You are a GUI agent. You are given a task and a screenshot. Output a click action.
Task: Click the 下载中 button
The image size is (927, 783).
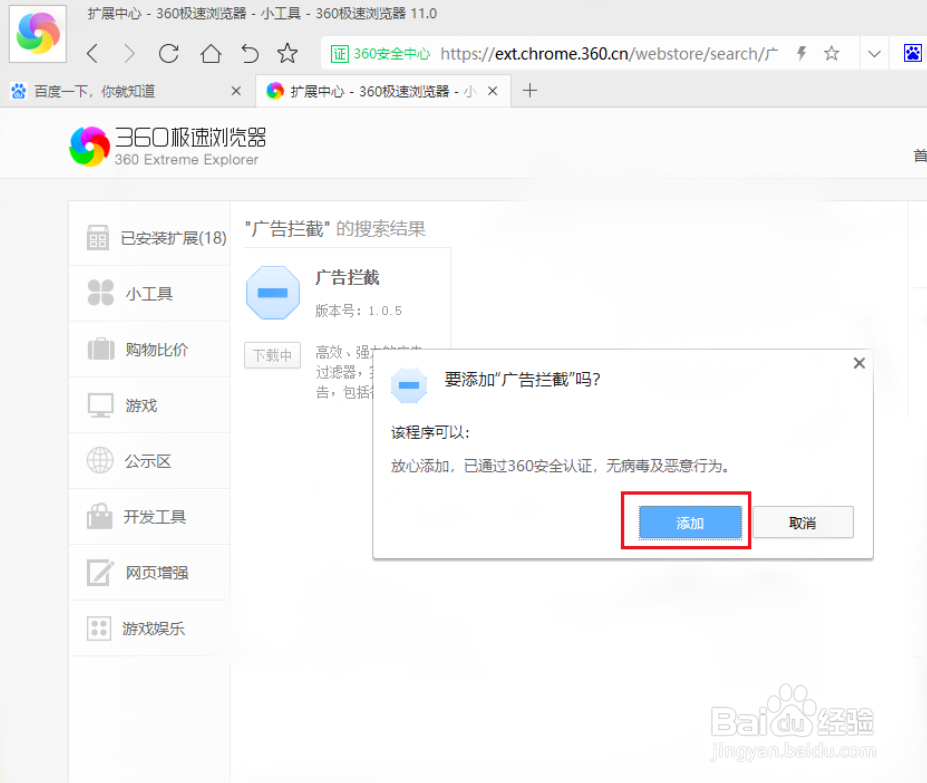[273, 355]
